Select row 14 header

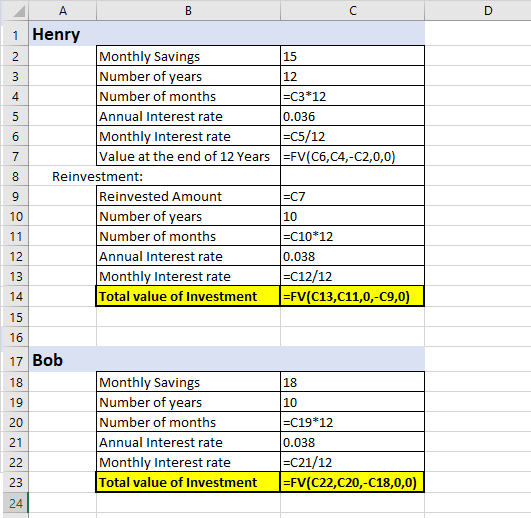point(16,297)
